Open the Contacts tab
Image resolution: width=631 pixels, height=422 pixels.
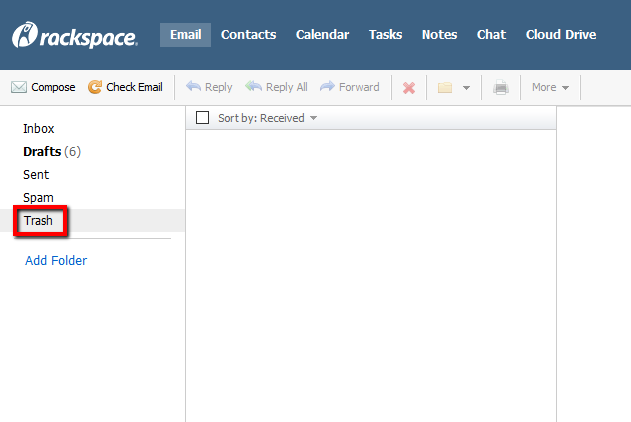pyautogui.click(x=249, y=35)
